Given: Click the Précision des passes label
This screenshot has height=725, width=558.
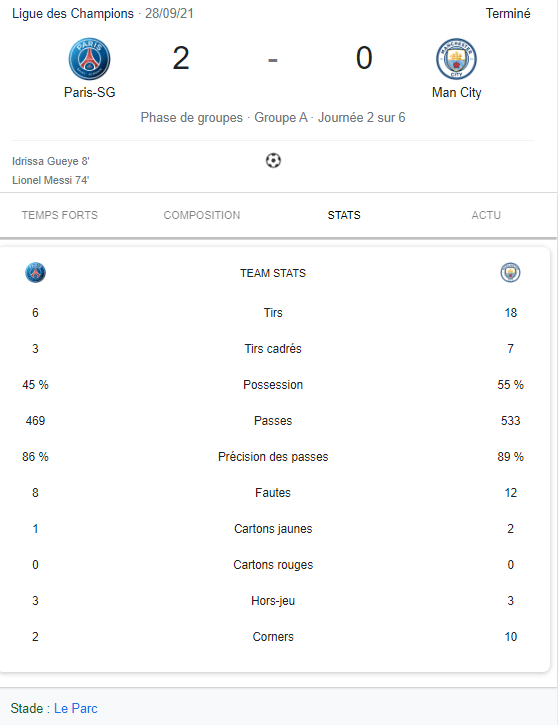Looking at the screenshot, I should [273, 457].
